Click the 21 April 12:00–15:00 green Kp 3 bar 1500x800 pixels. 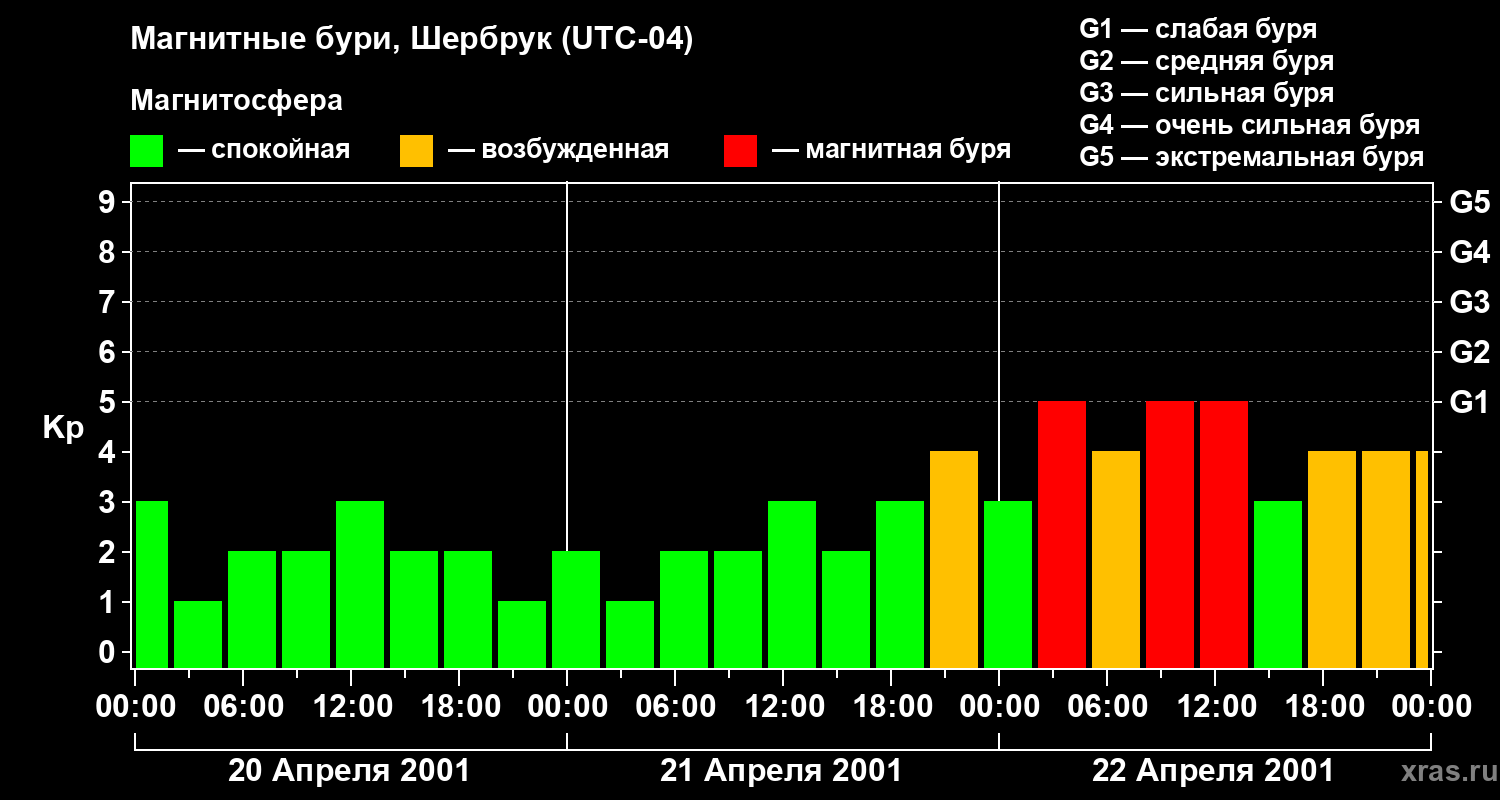tap(792, 584)
